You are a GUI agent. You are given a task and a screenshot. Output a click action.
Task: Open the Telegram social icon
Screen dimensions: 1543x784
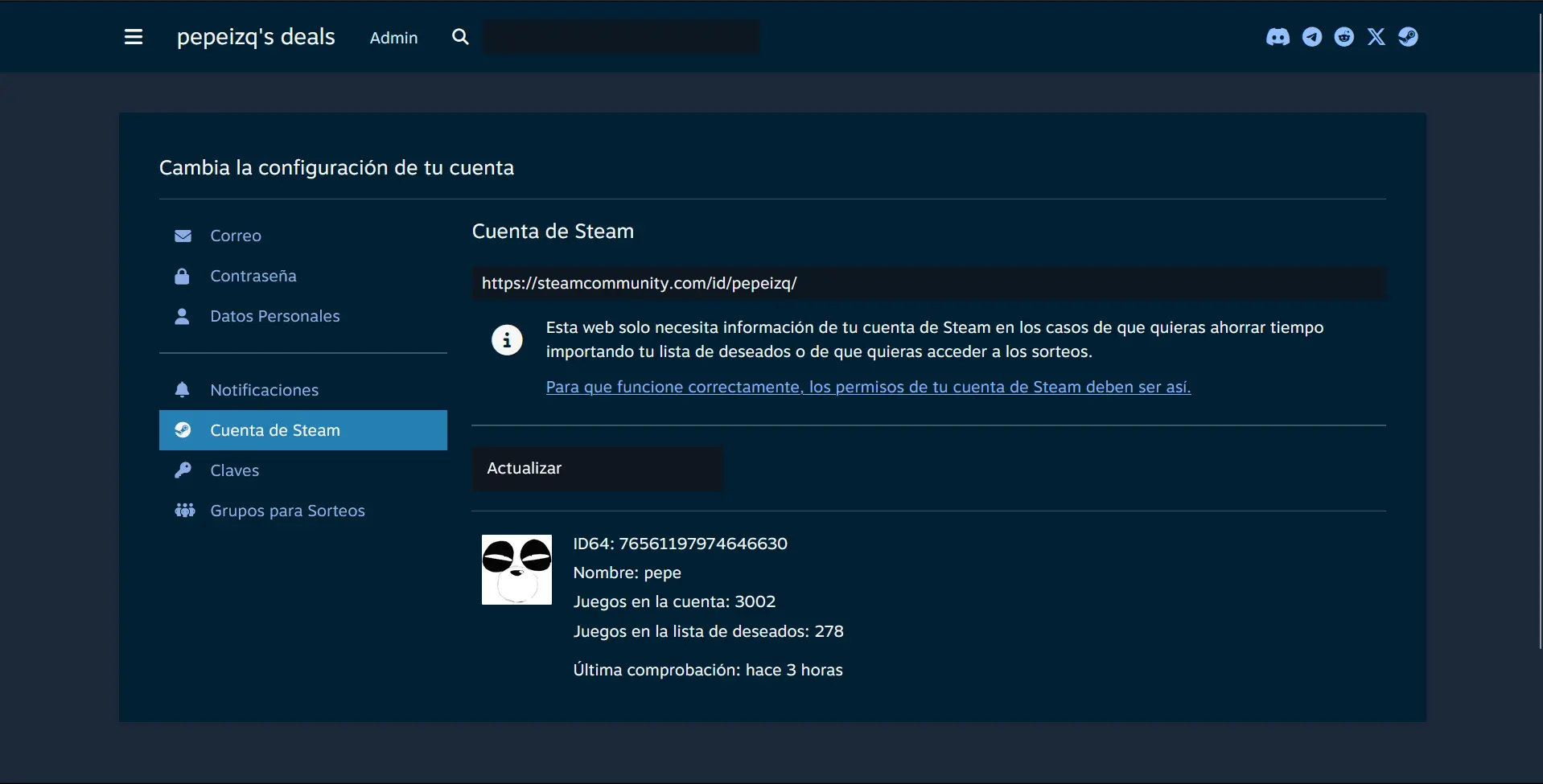[x=1312, y=37]
